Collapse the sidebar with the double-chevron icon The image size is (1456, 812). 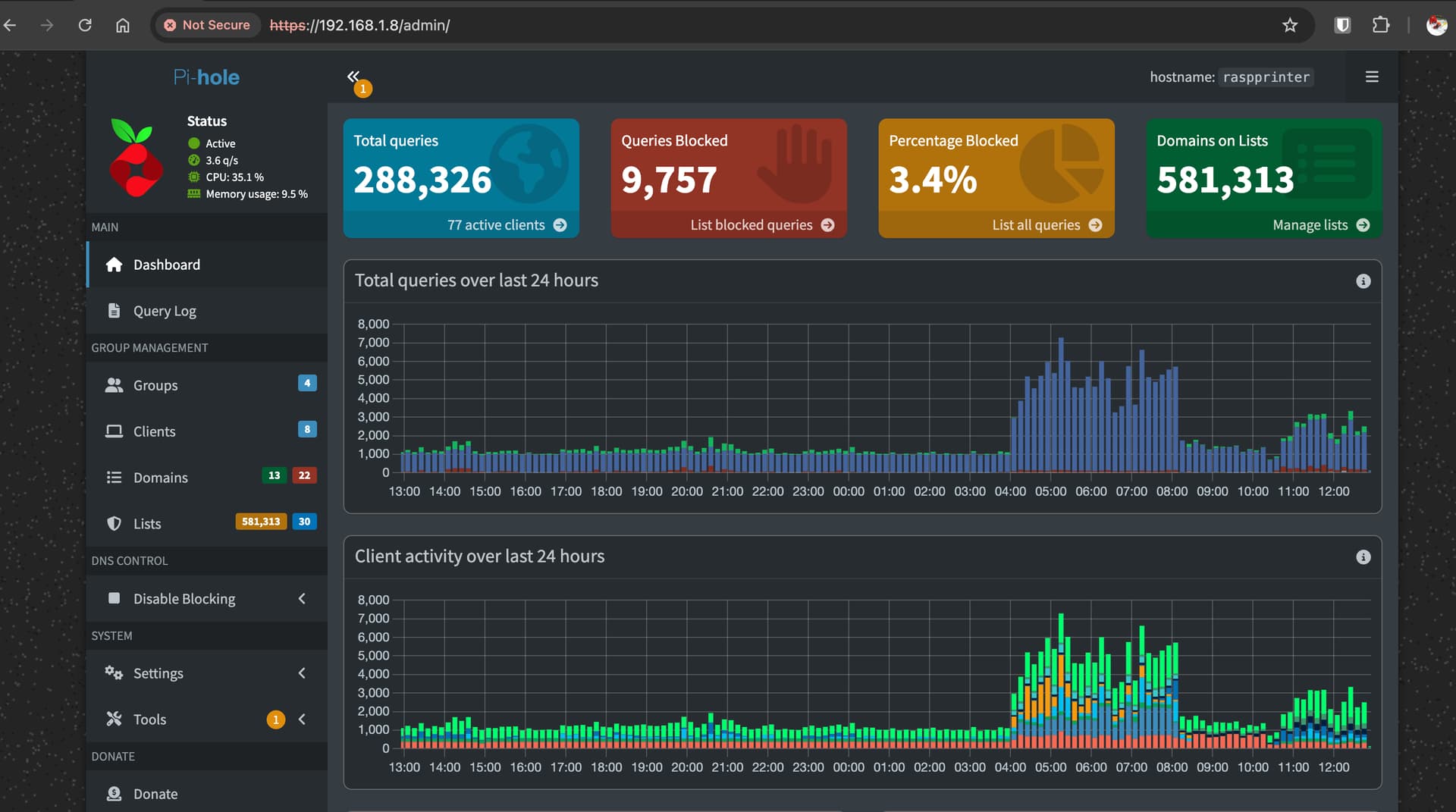click(x=353, y=77)
